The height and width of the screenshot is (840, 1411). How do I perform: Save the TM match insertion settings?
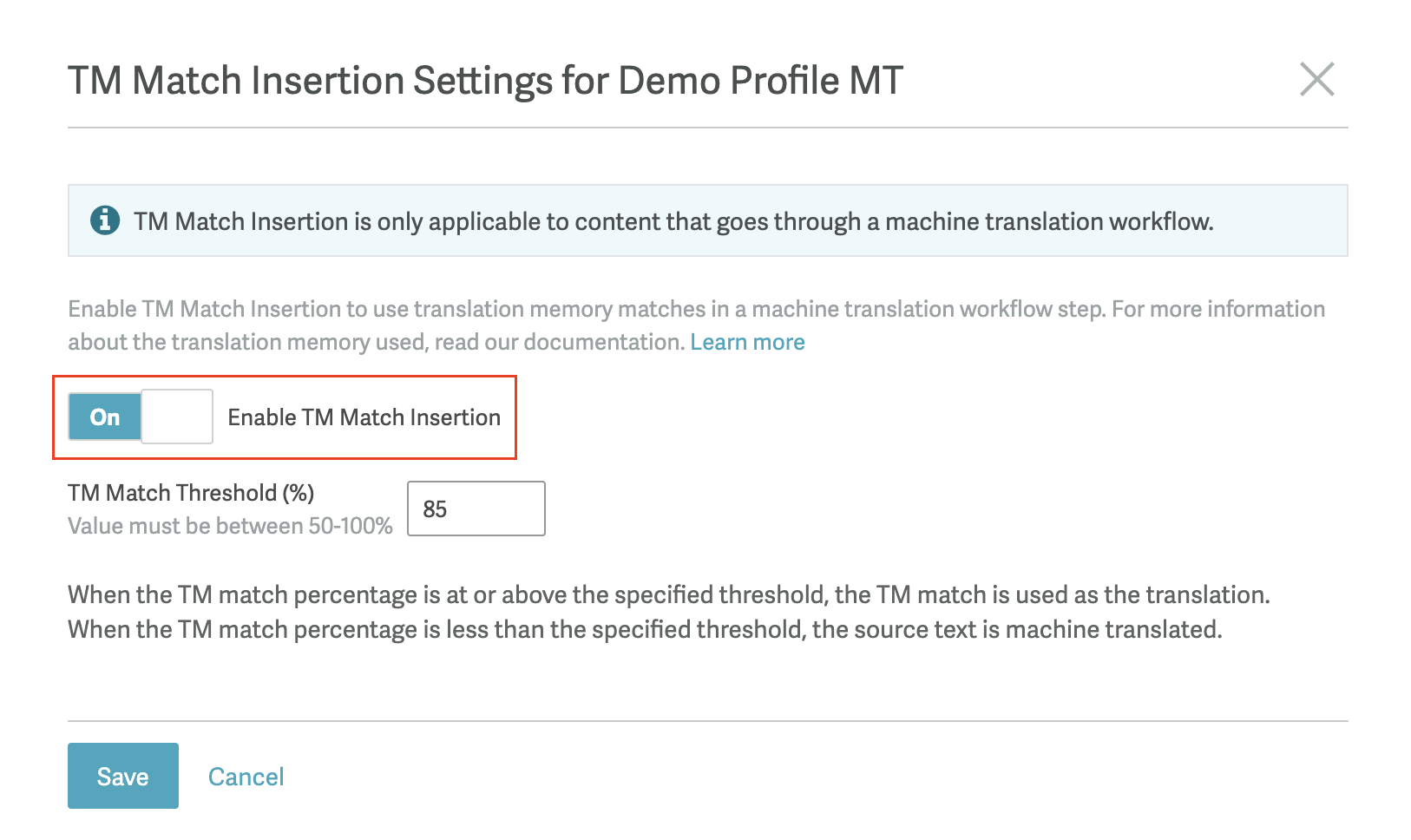click(x=123, y=776)
